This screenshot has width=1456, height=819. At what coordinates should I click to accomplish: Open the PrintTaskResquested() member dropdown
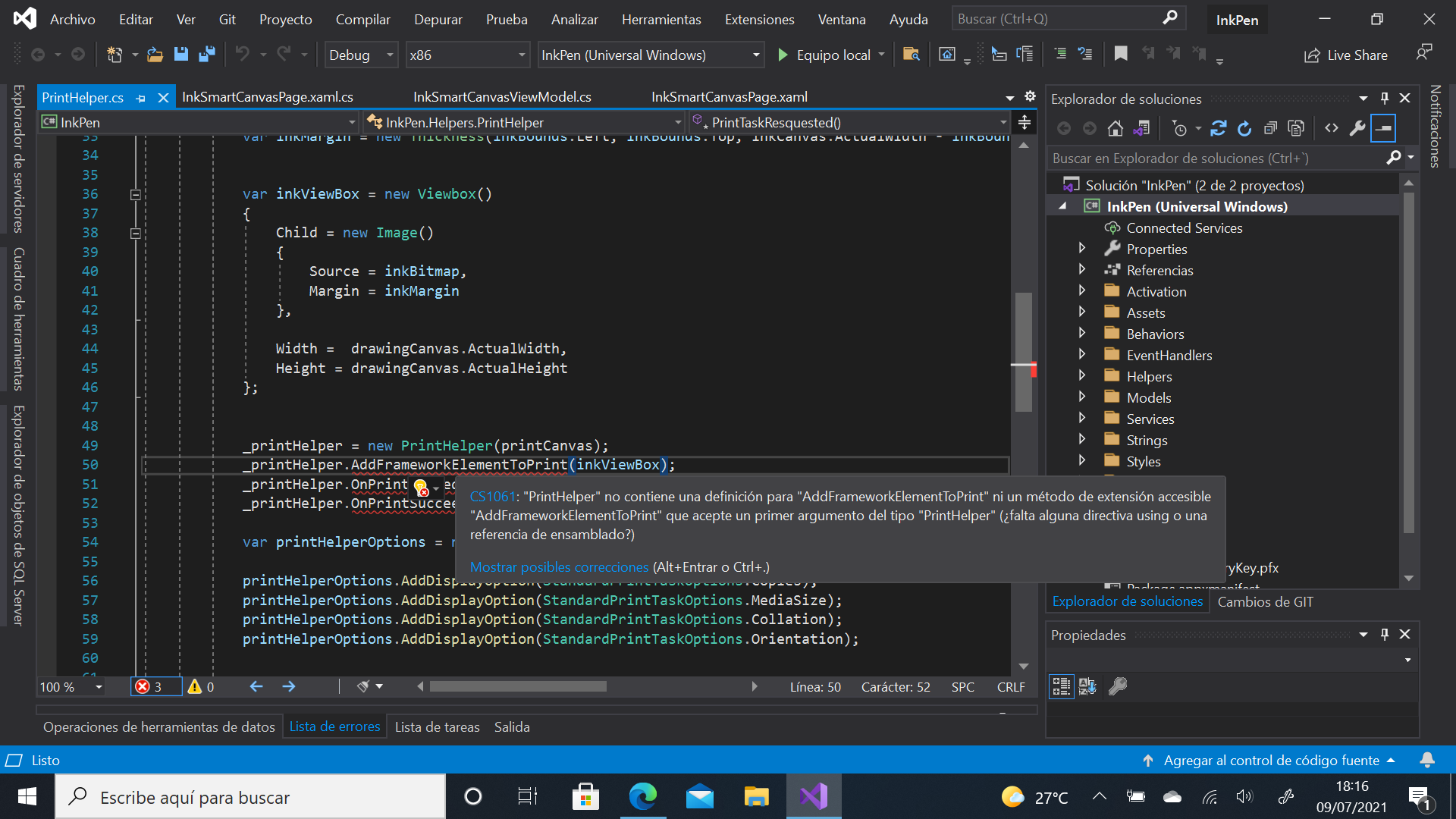(x=849, y=122)
